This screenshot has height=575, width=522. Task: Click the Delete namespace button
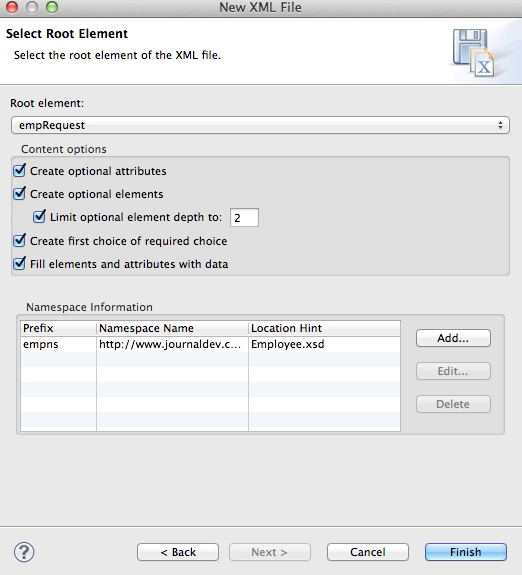(453, 404)
